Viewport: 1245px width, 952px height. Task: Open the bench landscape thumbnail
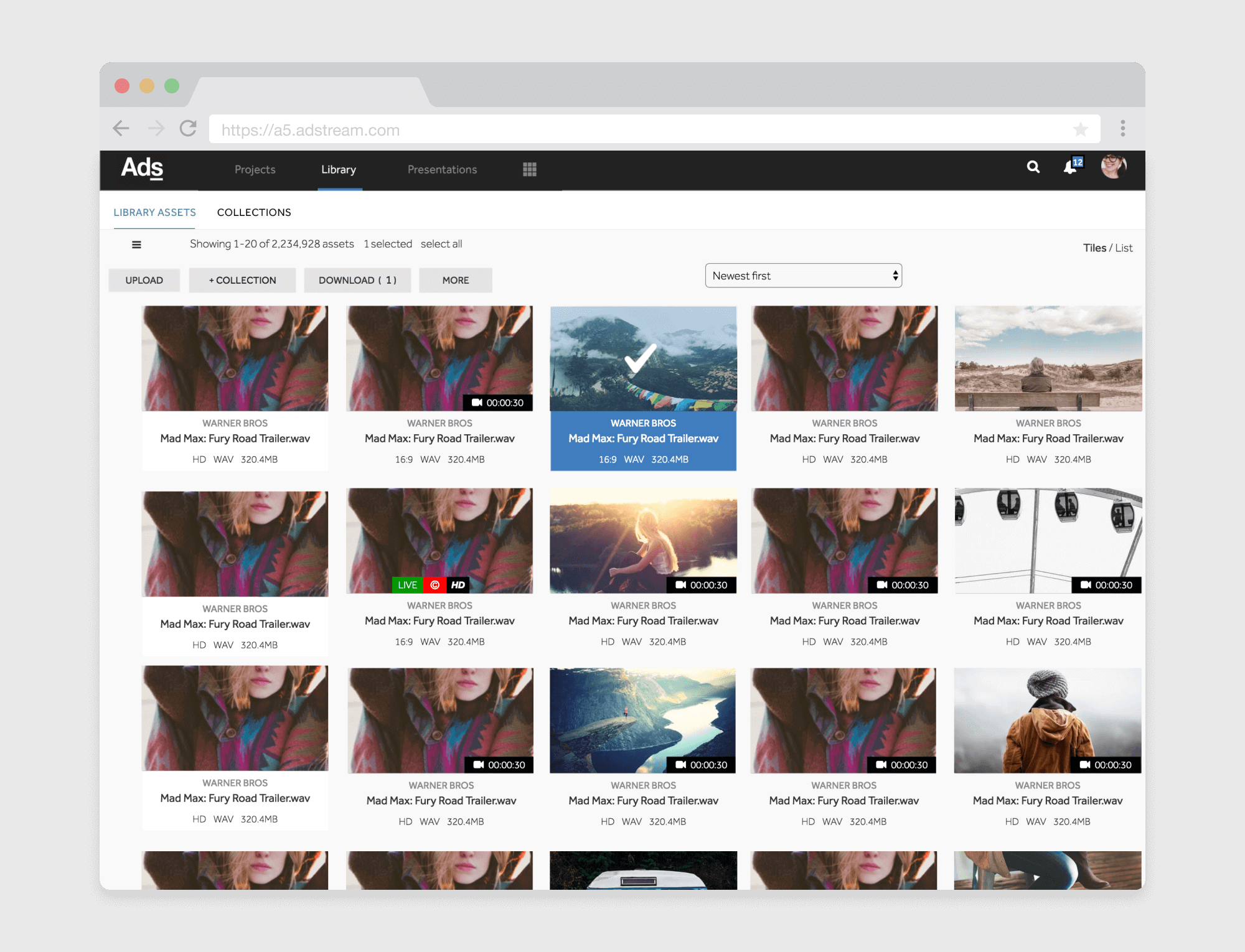[1048, 358]
